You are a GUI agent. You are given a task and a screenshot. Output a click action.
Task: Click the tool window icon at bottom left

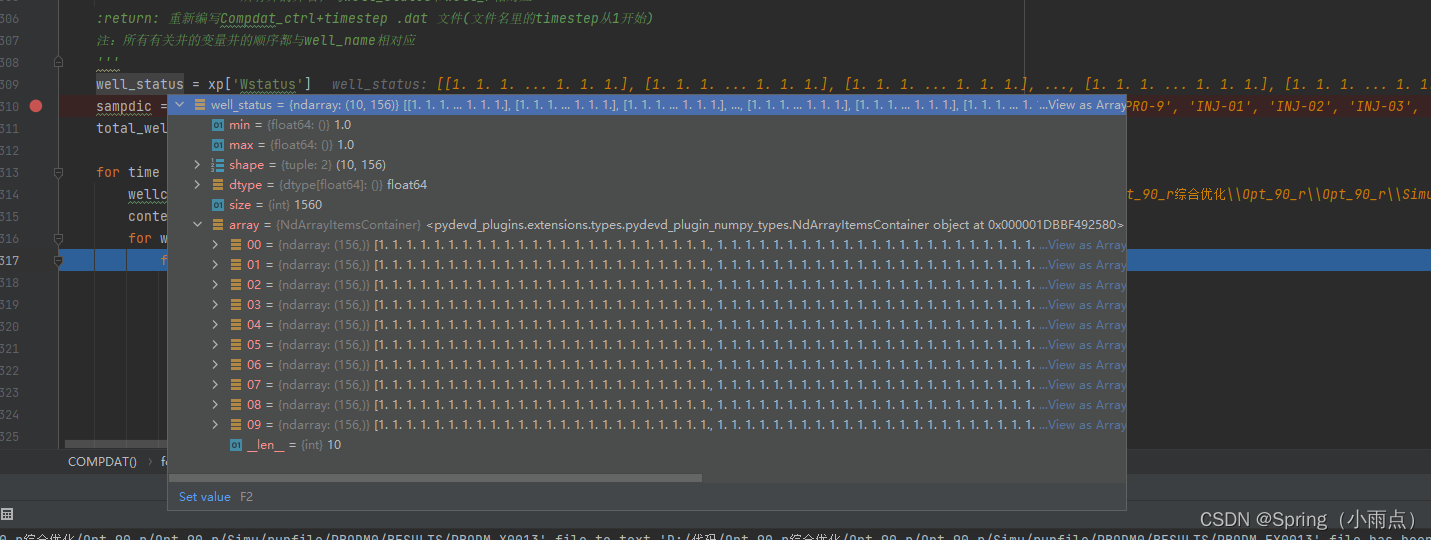click(x=7, y=514)
